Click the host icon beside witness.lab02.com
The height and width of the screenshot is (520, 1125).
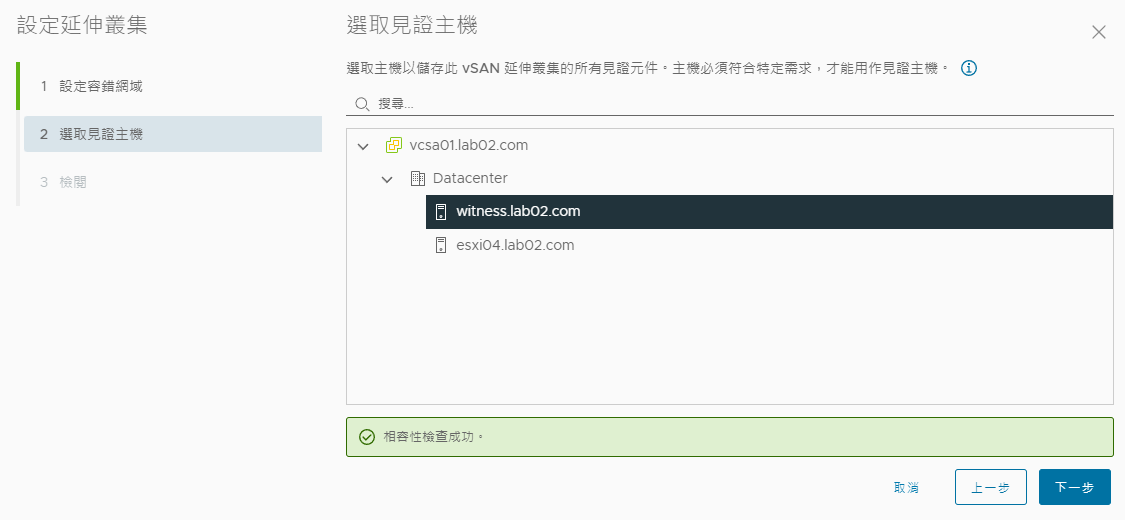coord(441,212)
